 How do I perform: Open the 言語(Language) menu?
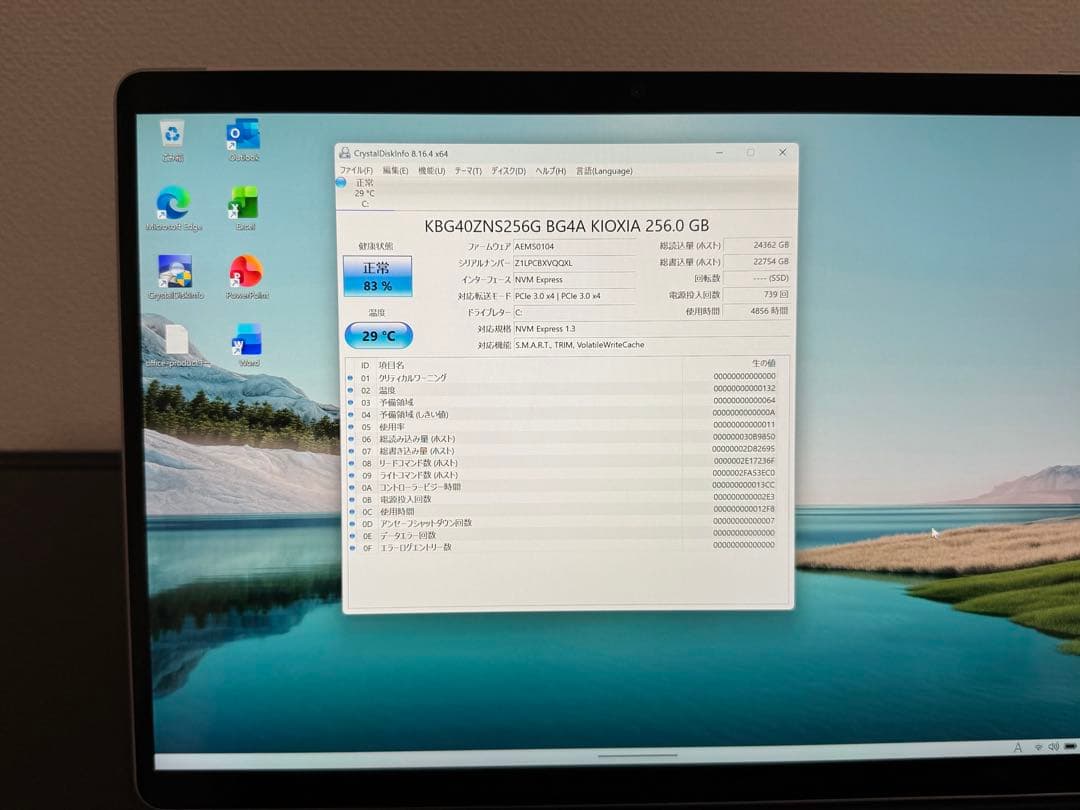tap(604, 171)
